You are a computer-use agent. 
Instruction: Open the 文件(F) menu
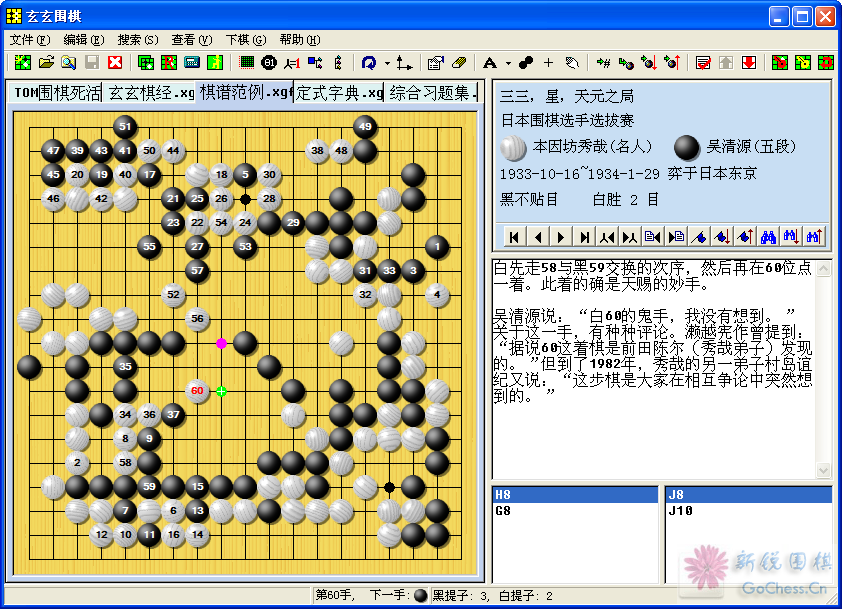(30, 40)
